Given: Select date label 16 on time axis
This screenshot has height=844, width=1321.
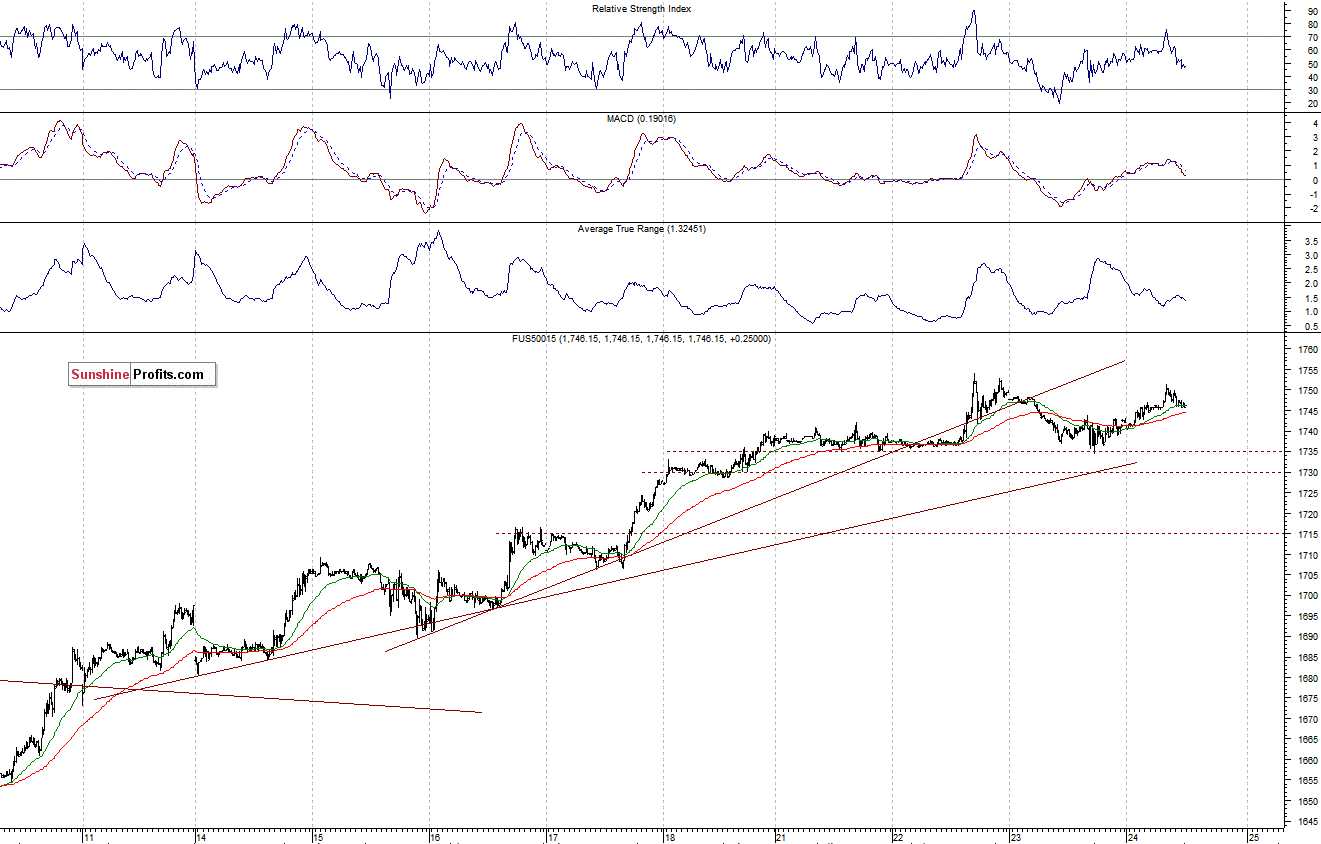Looking at the screenshot, I should point(435,837).
